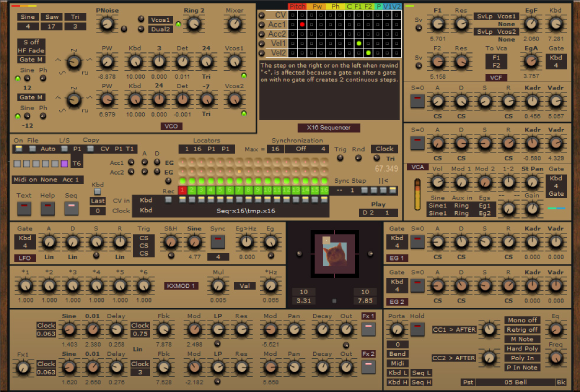Click the XXMOD 1 button
This screenshot has height=392, width=580.
[181, 286]
